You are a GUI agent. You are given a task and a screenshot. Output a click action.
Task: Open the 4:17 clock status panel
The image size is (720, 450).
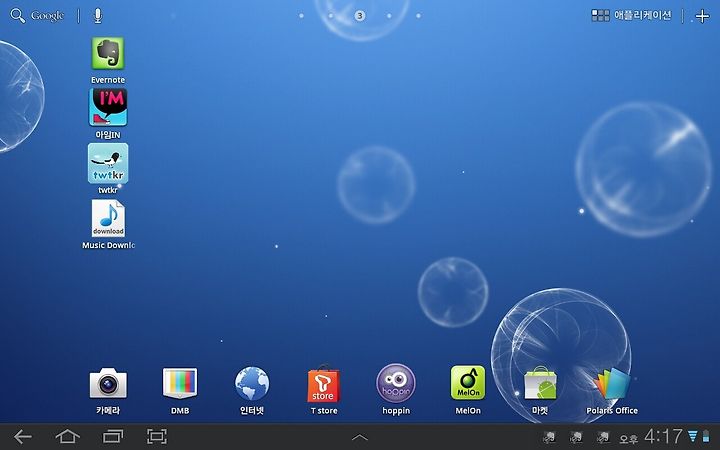coord(664,436)
